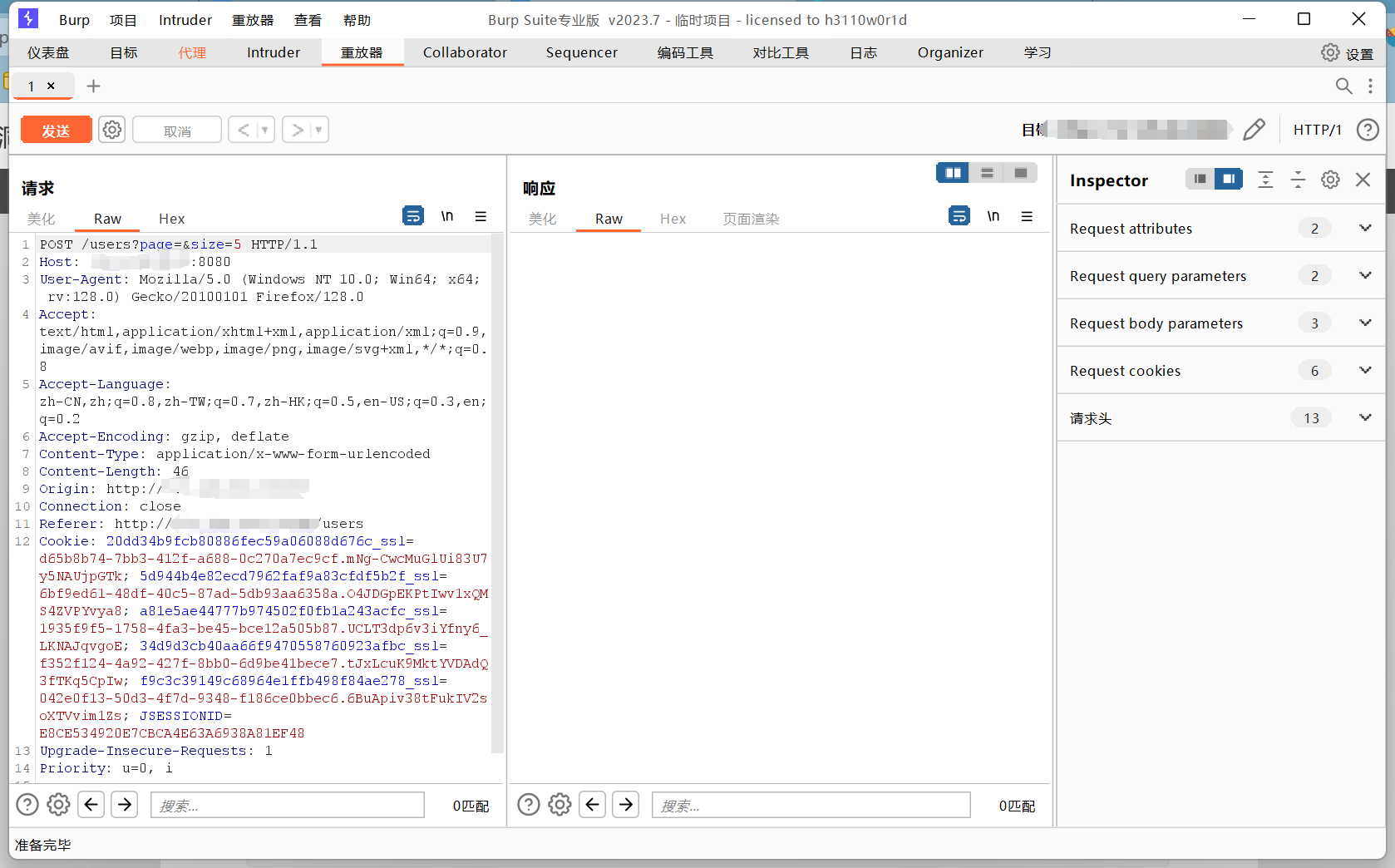Select the request Hex view tab

[172, 219]
